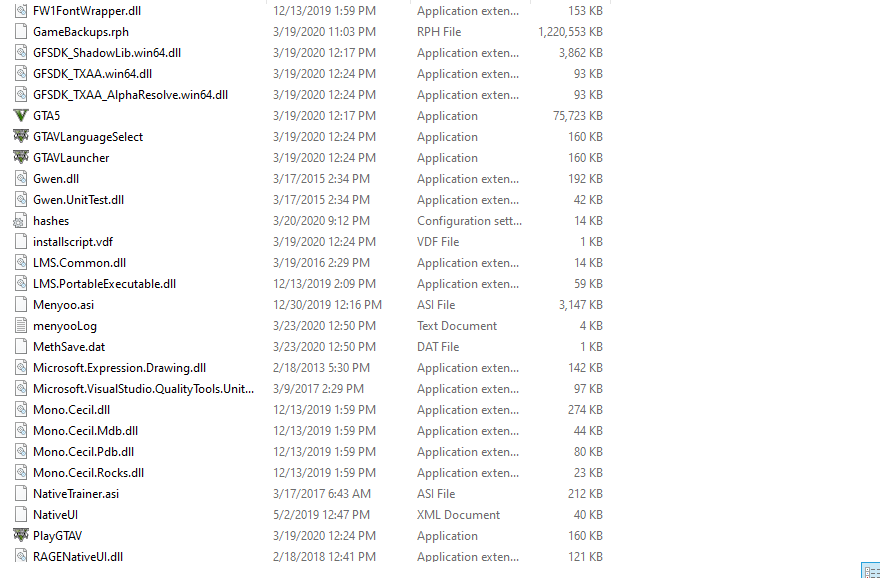Select the file name RAGENativeUI.dll
This screenshot has width=880, height=578.
point(78,557)
